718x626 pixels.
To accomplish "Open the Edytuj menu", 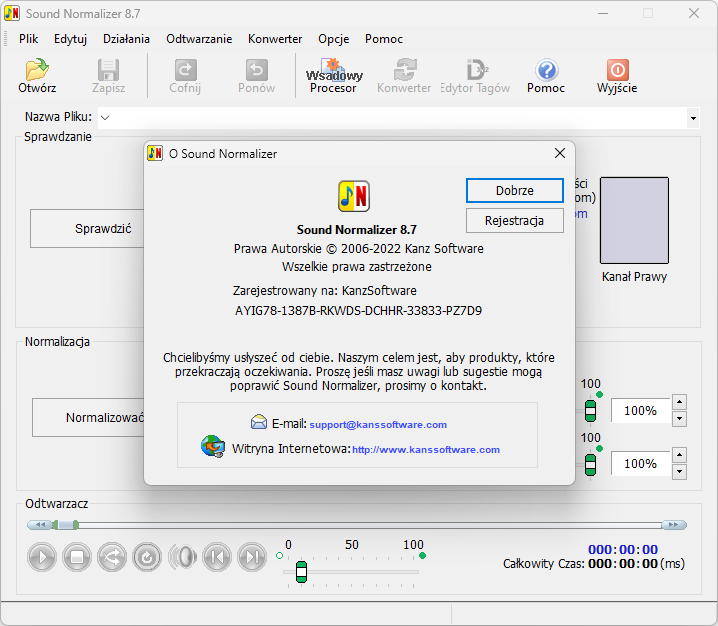I will point(71,39).
